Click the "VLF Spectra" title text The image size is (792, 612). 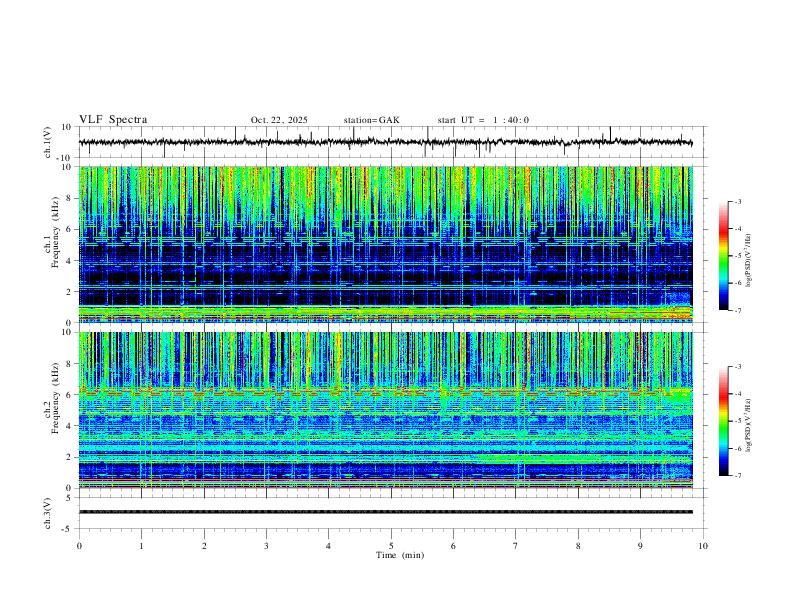[x=113, y=120]
